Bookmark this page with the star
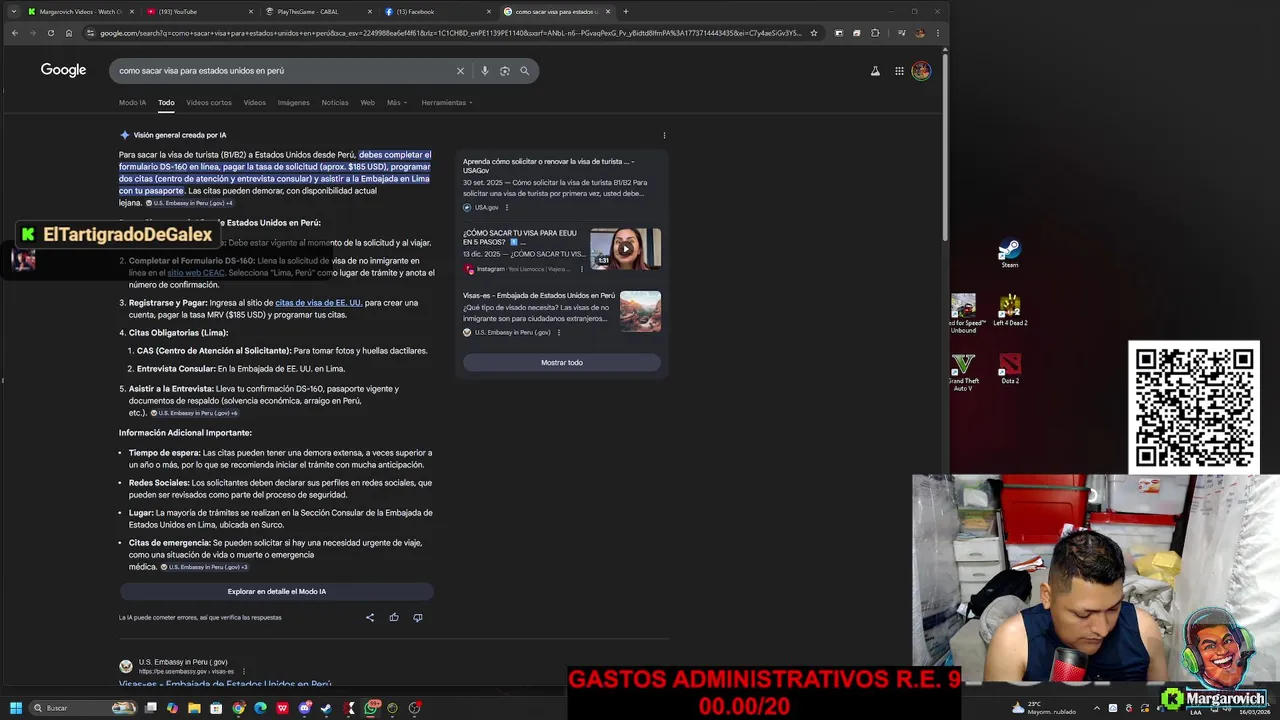Image resolution: width=1280 pixels, height=720 pixels. coord(814,33)
